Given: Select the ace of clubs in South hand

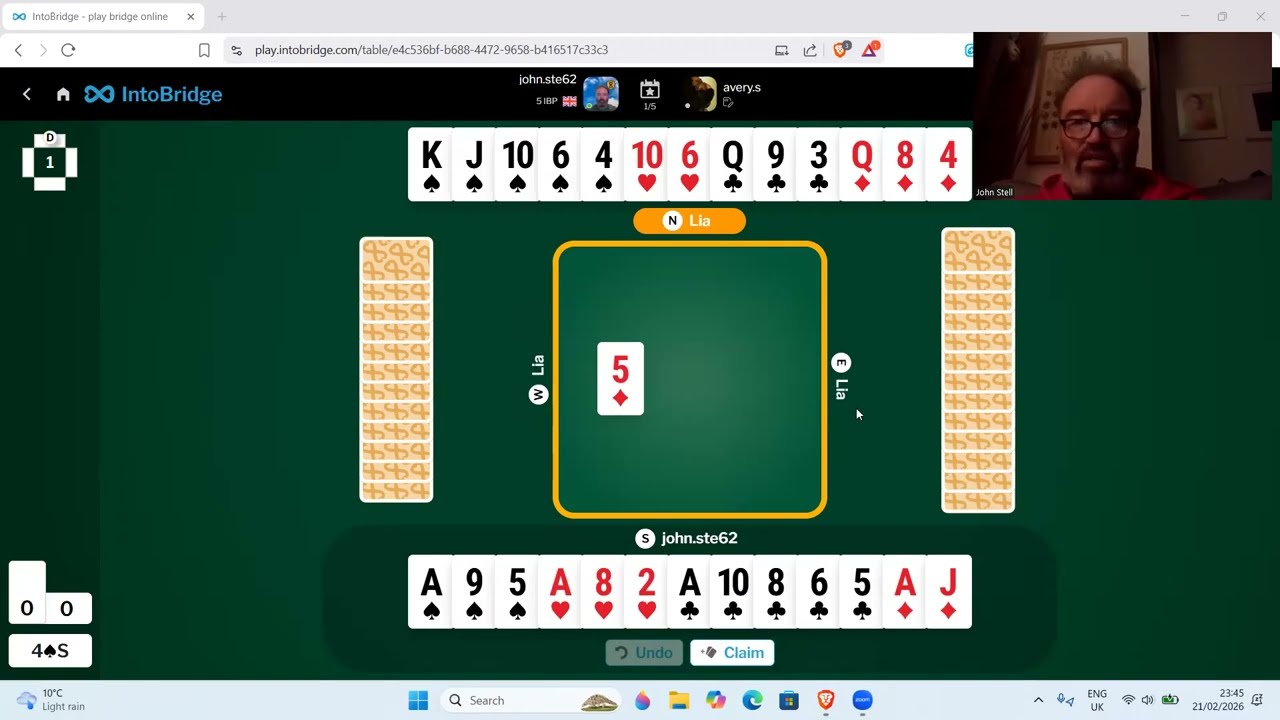Looking at the screenshot, I should point(689,592).
